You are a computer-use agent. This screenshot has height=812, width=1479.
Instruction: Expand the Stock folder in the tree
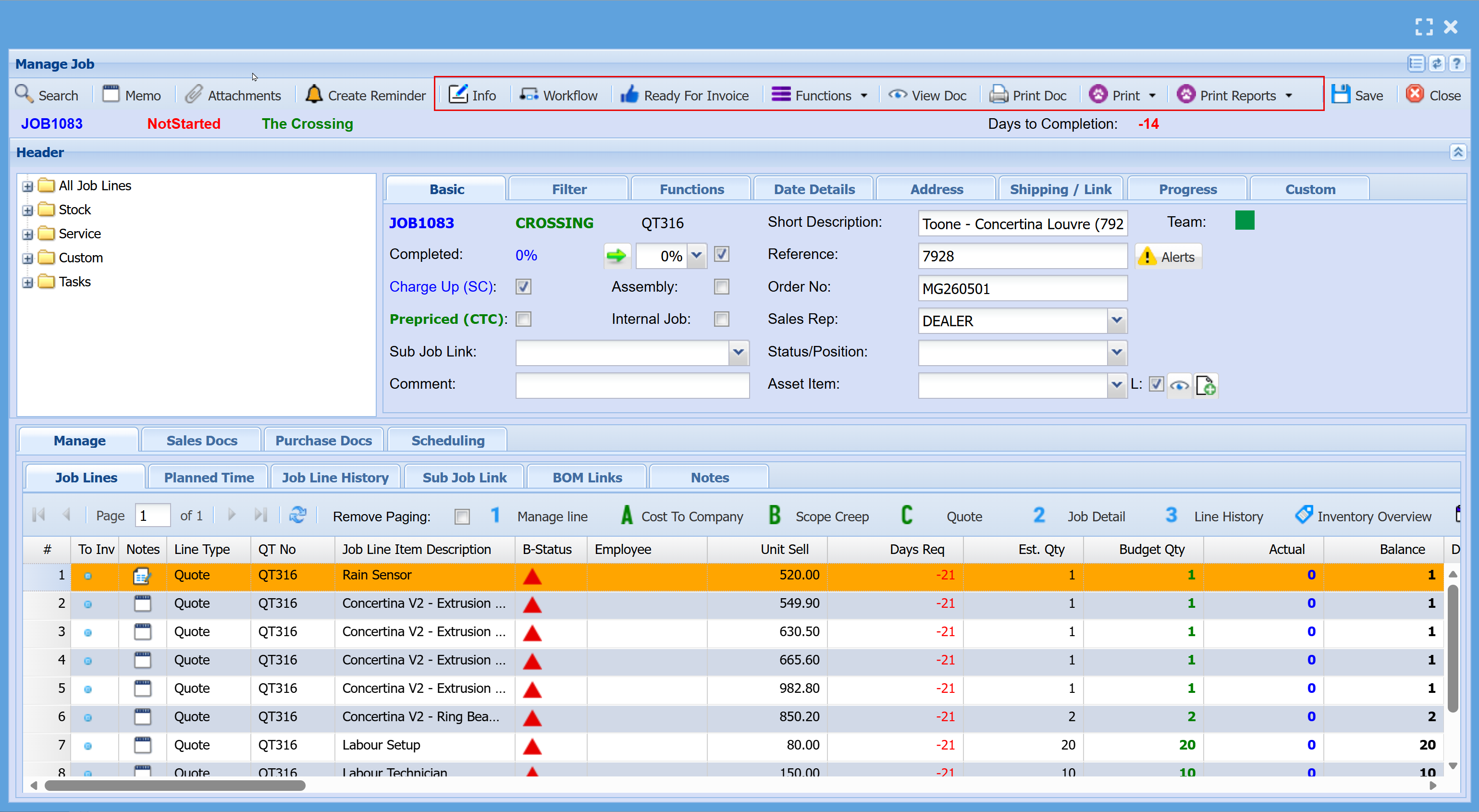tap(27, 210)
